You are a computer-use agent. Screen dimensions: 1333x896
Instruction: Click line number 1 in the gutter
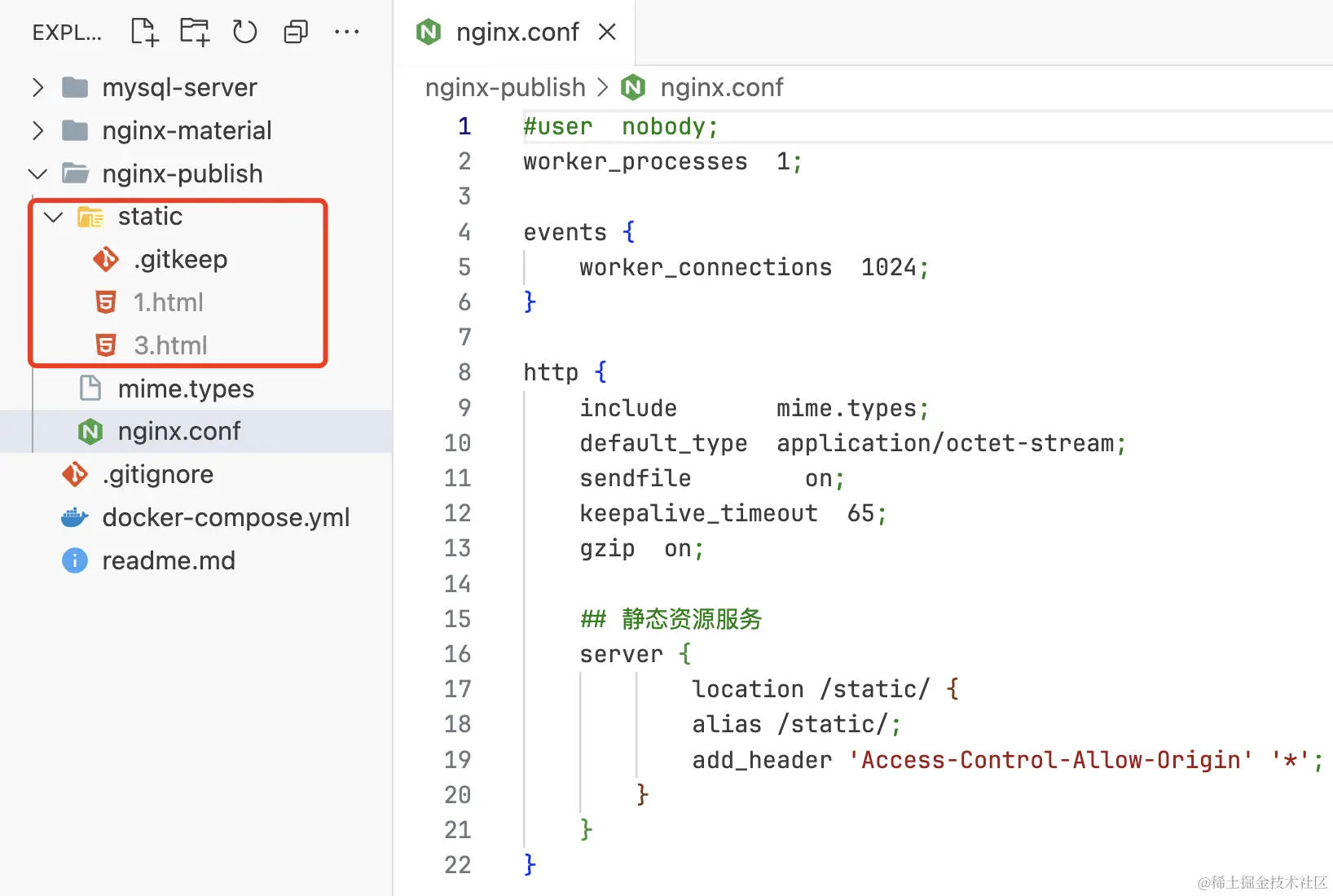pyautogui.click(x=464, y=126)
